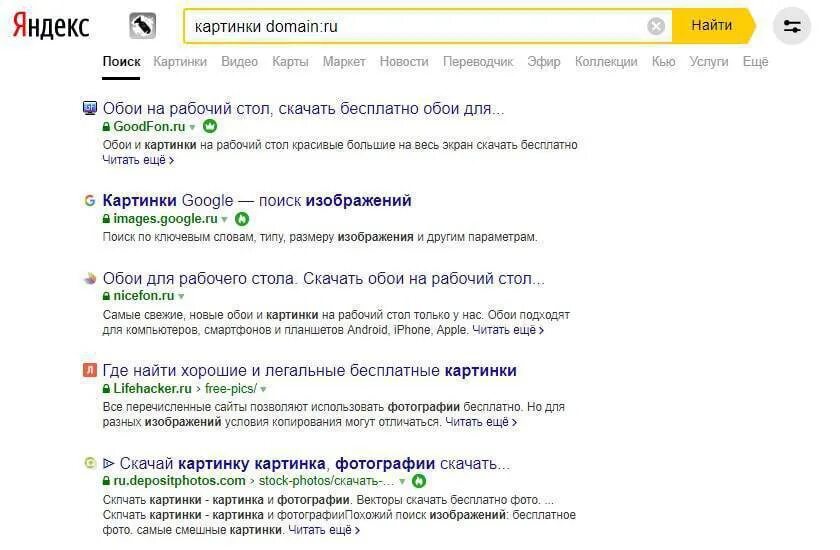Click green badge icon next to GoodFon.ru
The image size is (840, 550).
(210, 126)
